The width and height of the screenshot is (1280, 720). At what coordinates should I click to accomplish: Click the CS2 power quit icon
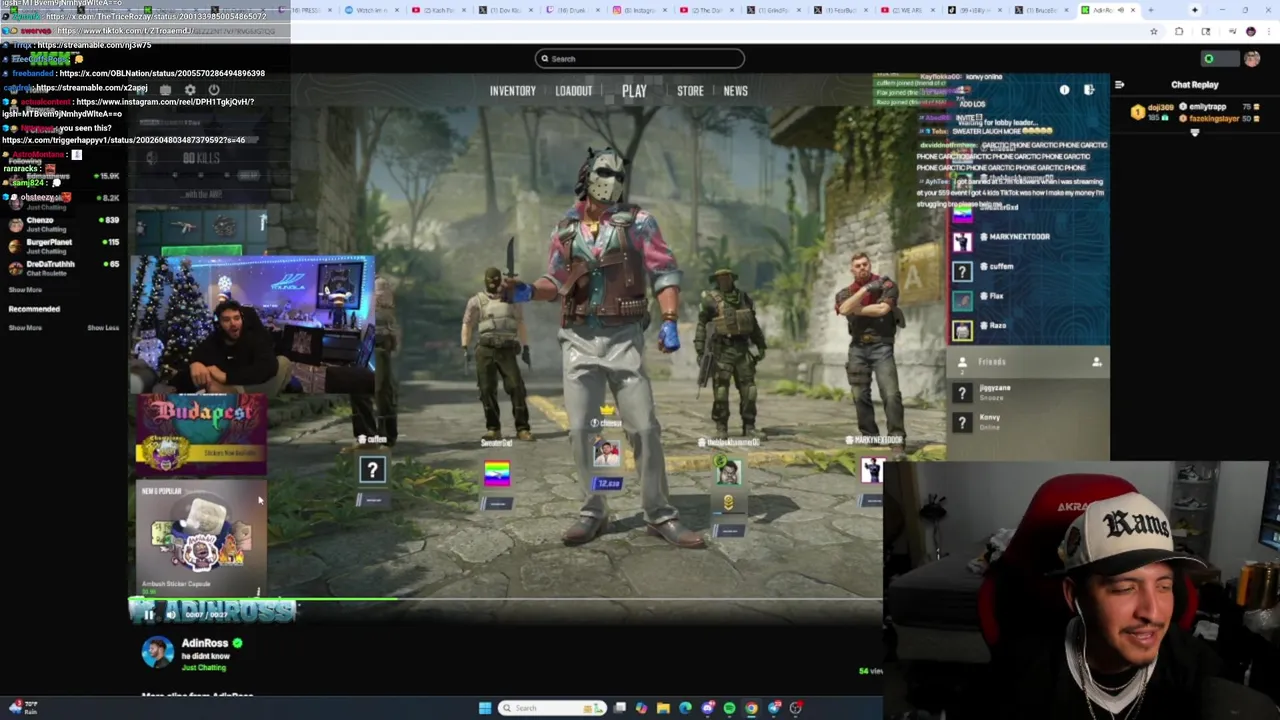tap(213, 90)
